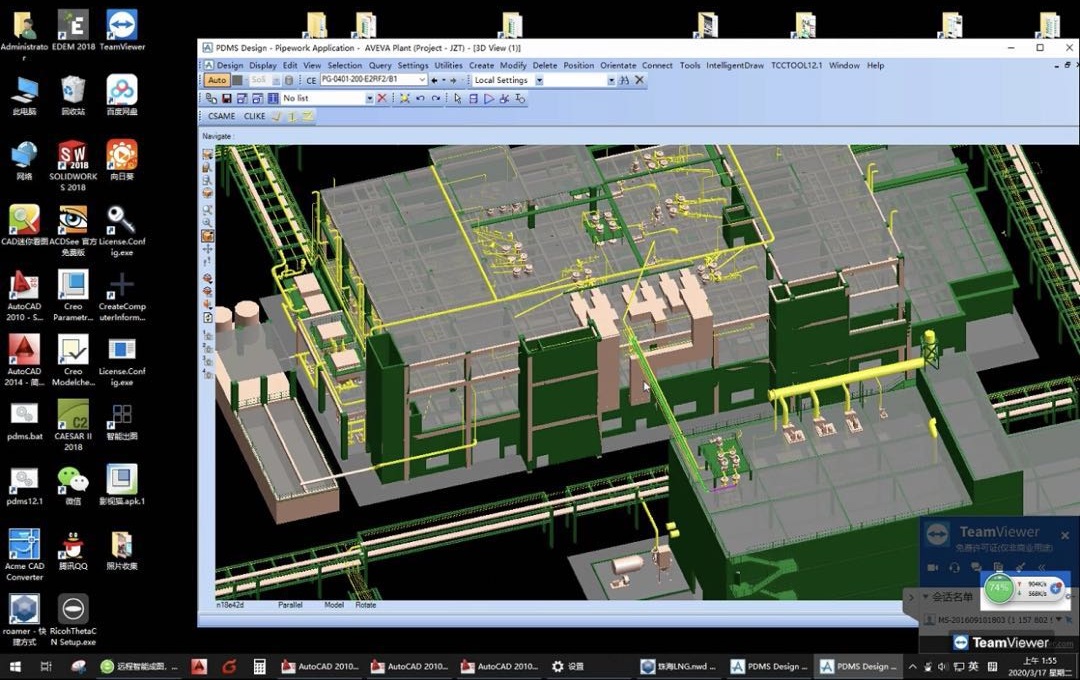This screenshot has height=680, width=1080.
Task: Open the No list dropdown
Action: 369,99
